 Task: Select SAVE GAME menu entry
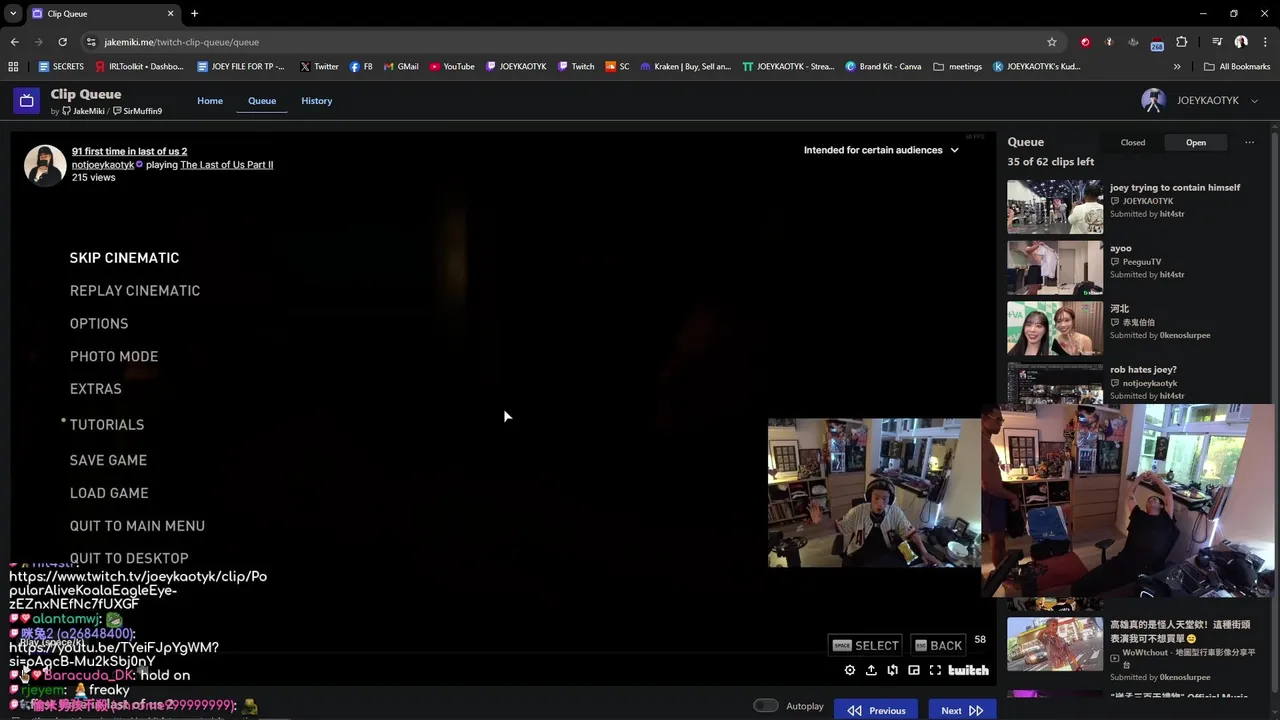click(108, 460)
